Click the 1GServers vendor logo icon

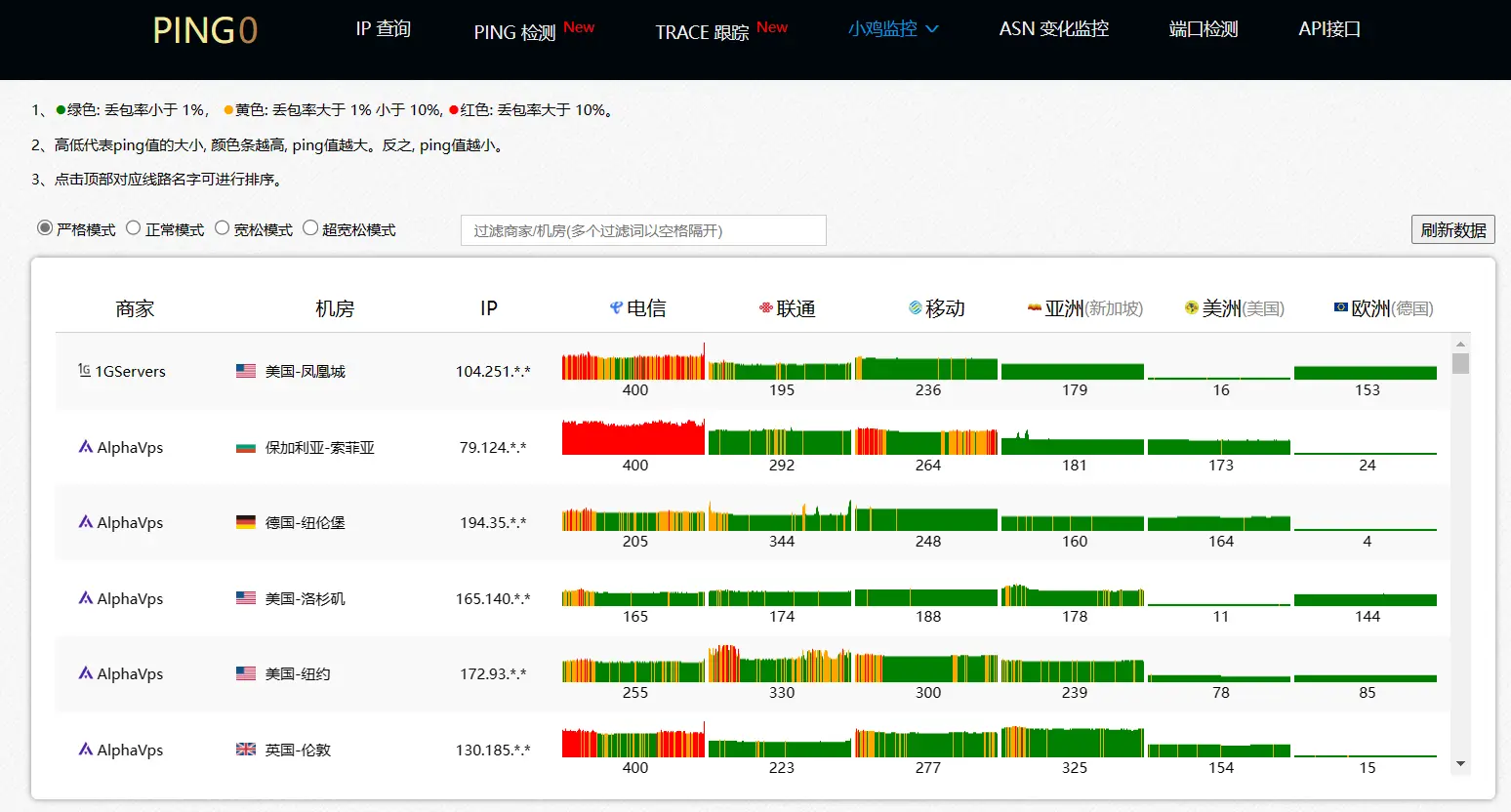pos(84,370)
